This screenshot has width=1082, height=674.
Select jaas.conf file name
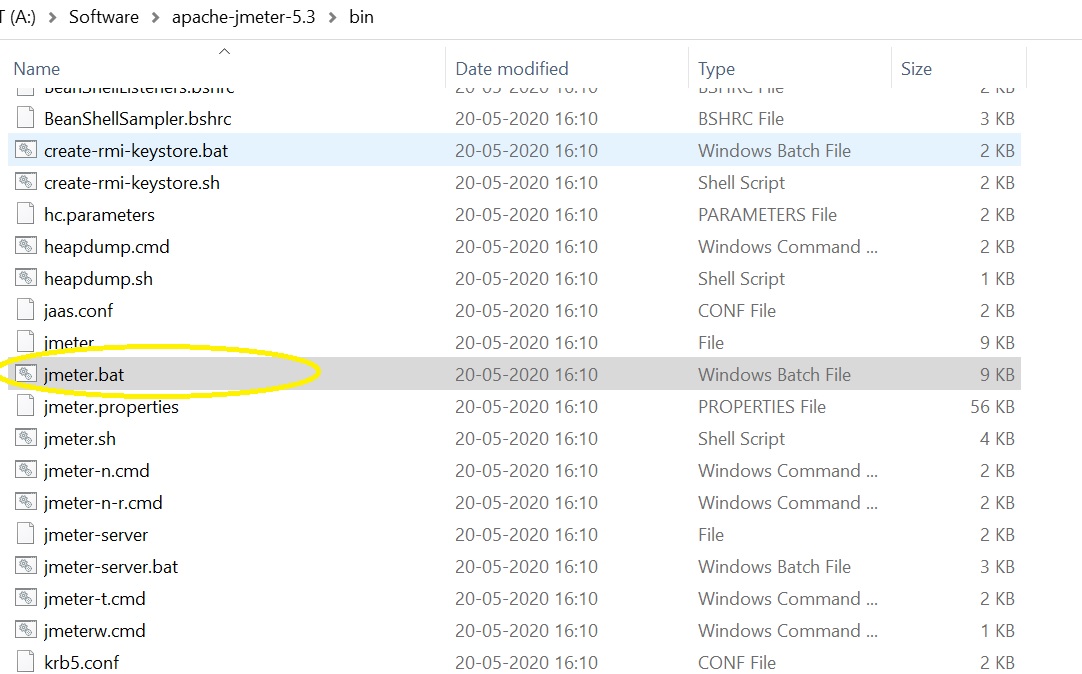(x=78, y=310)
